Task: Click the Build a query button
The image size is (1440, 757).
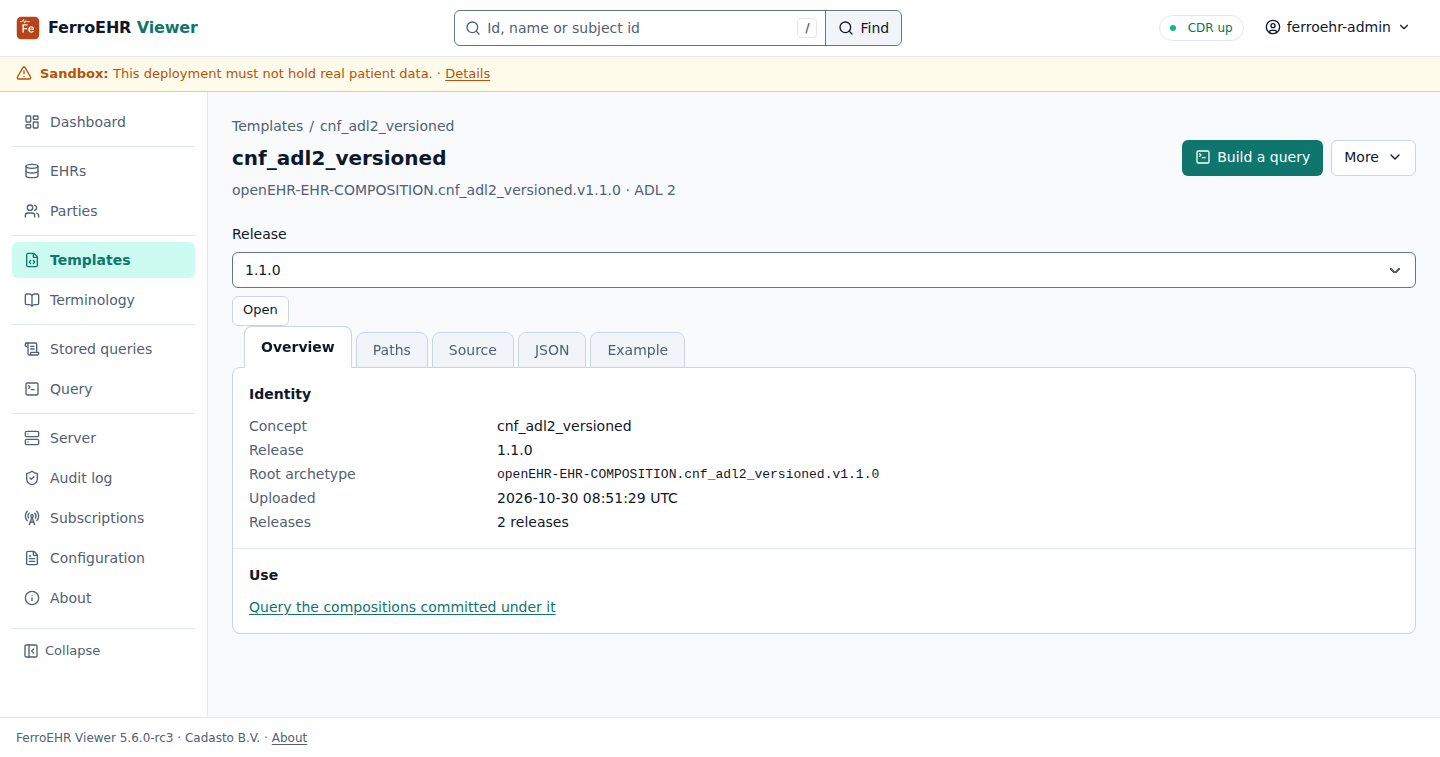Action: click(x=1252, y=157)
